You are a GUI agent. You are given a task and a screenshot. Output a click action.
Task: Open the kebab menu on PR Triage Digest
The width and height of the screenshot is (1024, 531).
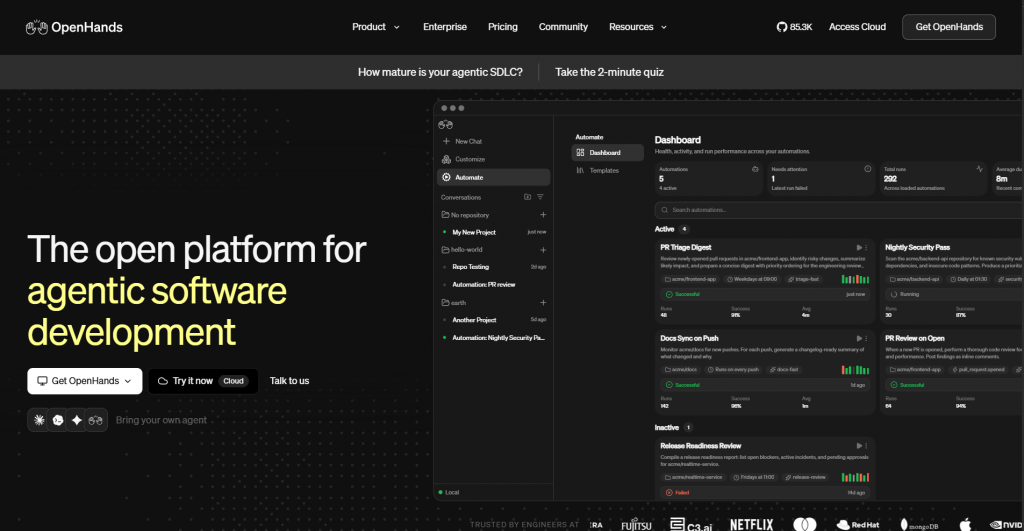tap(867, 248)
